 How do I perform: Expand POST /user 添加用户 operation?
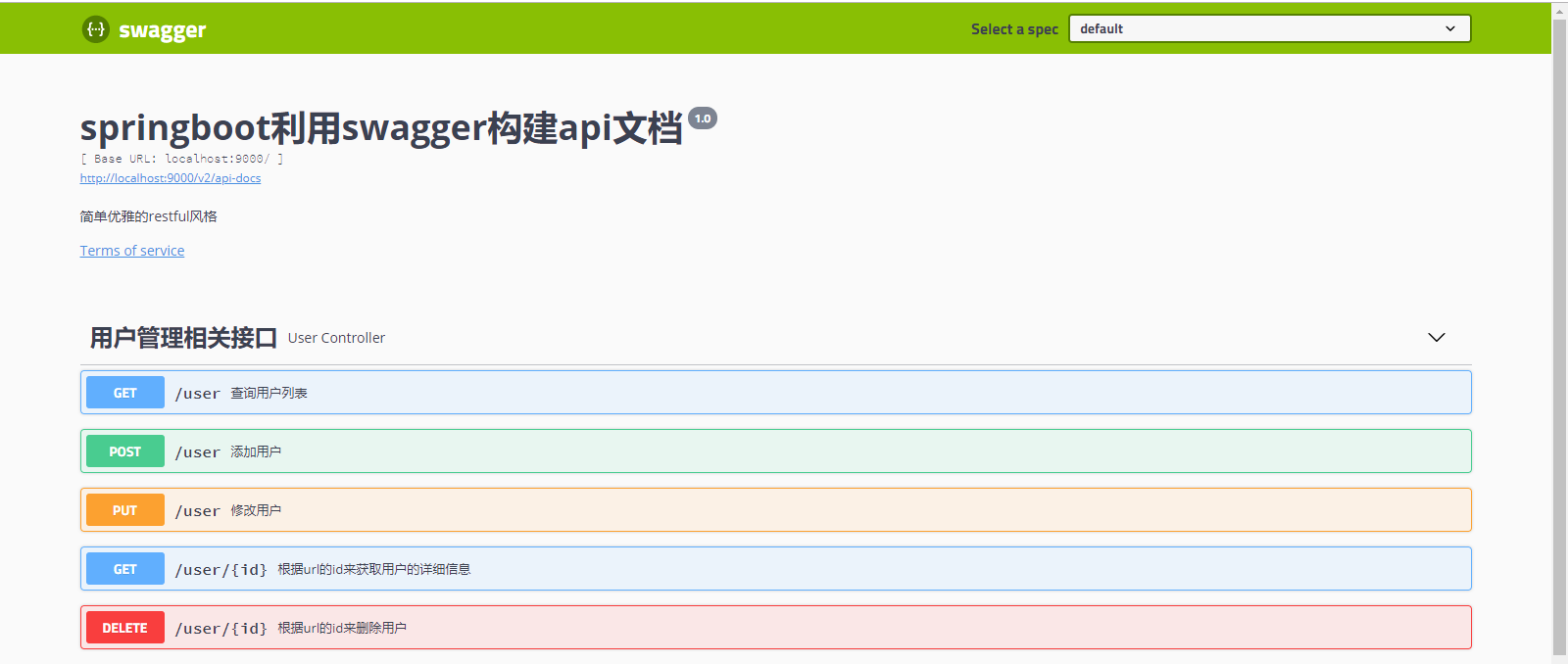click(x=776, y=451)
